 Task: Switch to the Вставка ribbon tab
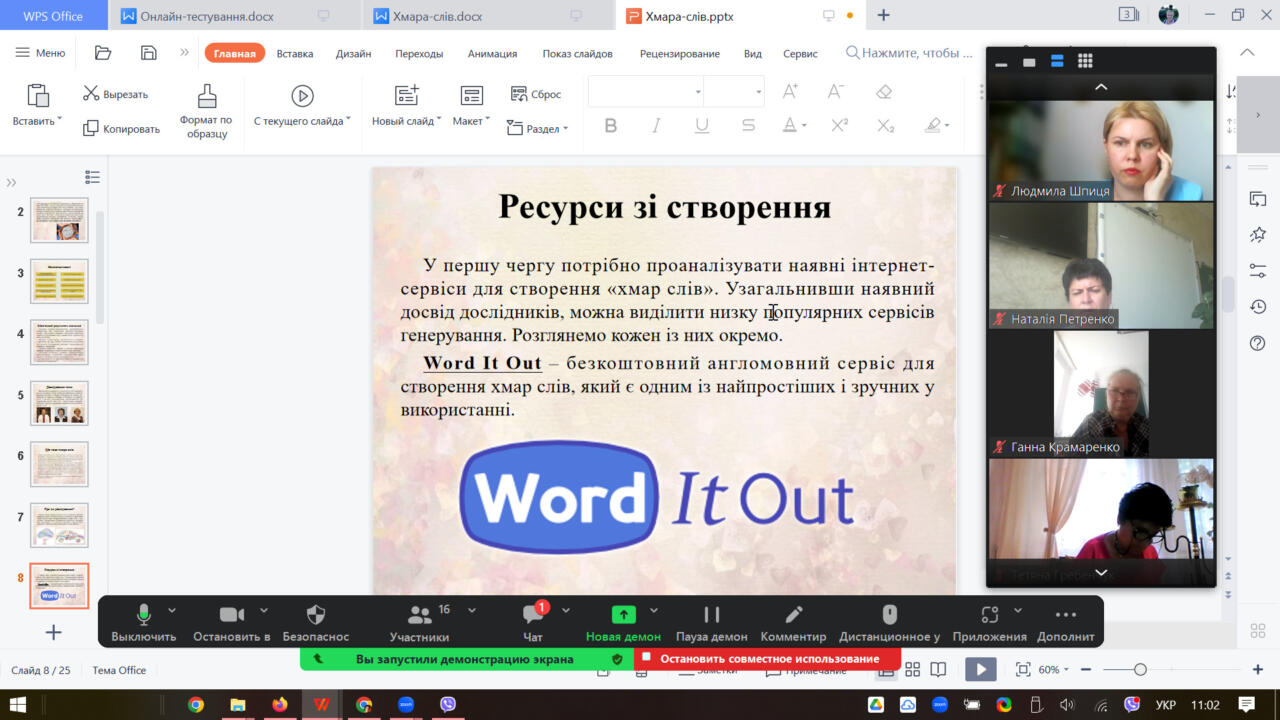[295, 54]
